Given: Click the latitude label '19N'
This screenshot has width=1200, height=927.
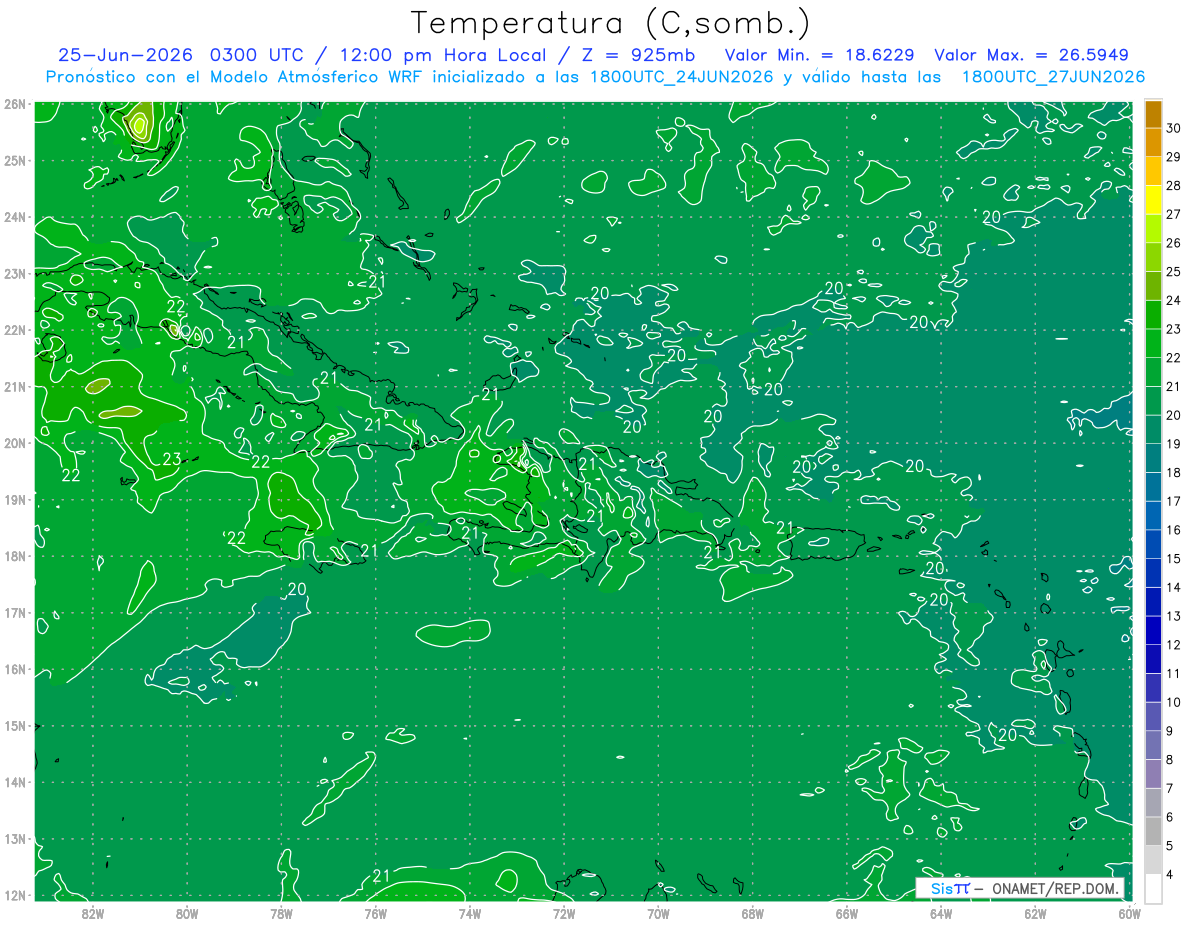Looking at the screenshot, I should (15, 499).
